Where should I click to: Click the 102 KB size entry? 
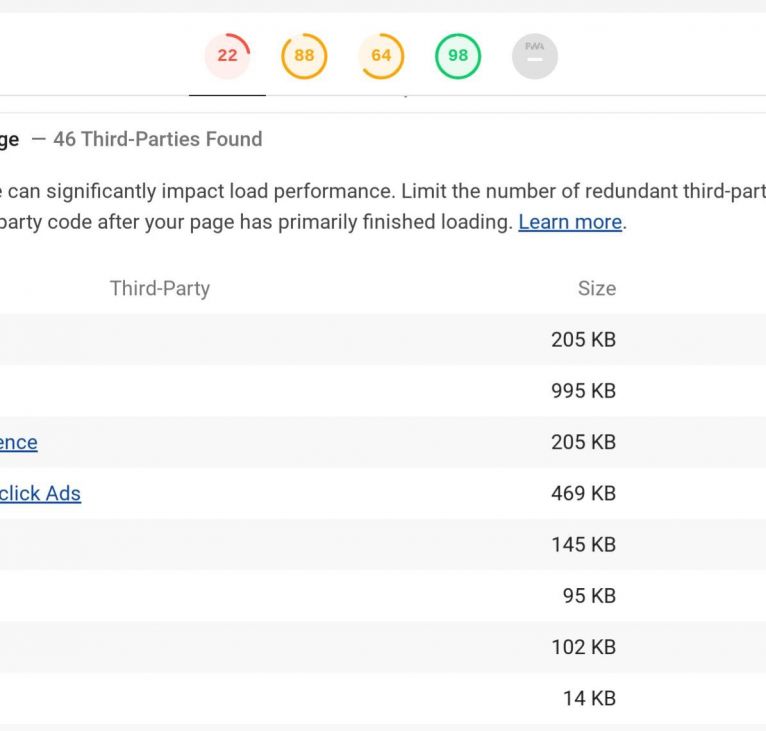(x=583, y=647)
